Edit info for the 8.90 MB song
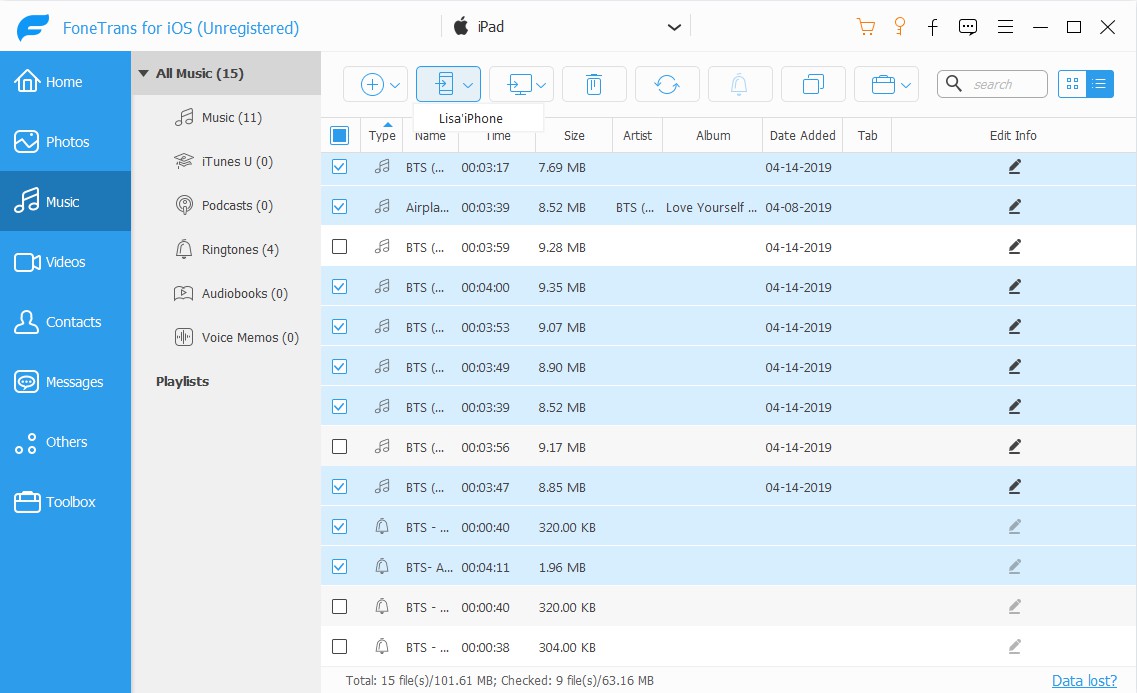Viewport: 1137px width, 693px height. tap(1014, 368)
